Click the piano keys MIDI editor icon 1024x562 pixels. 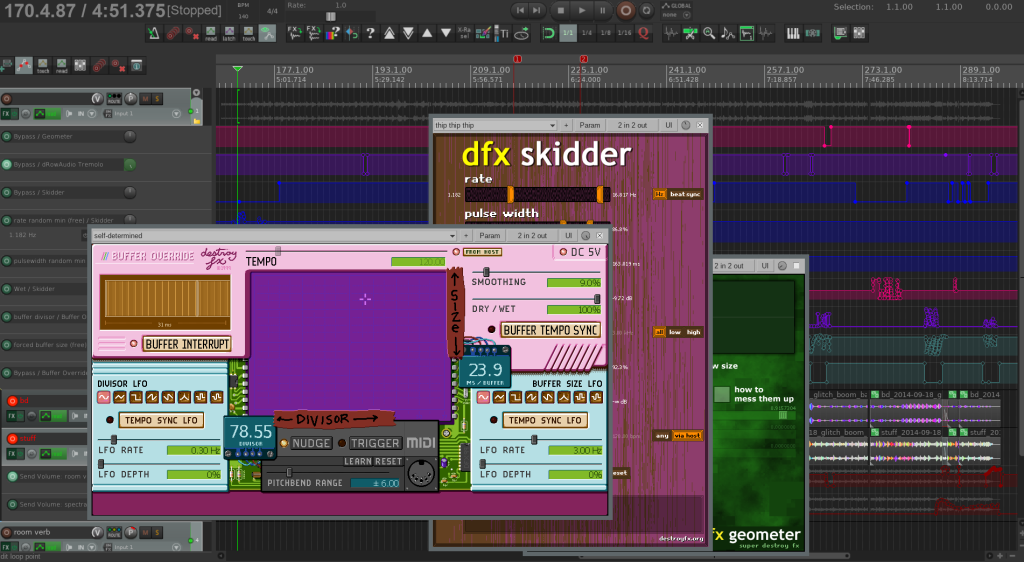coord(793,33)
